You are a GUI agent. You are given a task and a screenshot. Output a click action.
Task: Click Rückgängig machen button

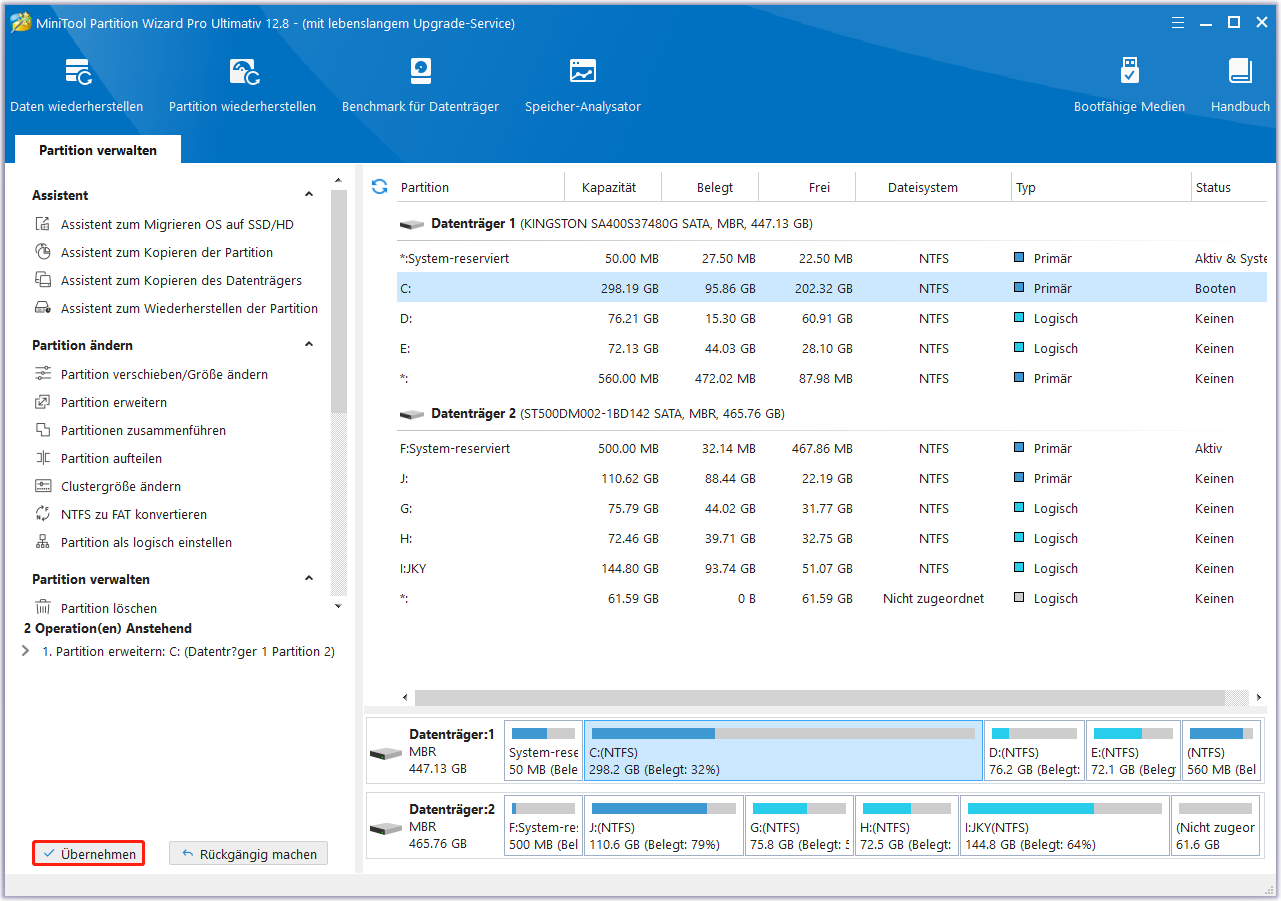tap(248, 854)
